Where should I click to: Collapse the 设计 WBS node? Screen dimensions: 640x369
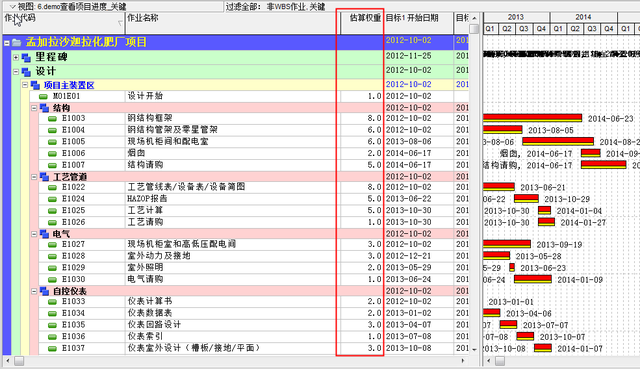pyautogui.click(x=16, y=72)
